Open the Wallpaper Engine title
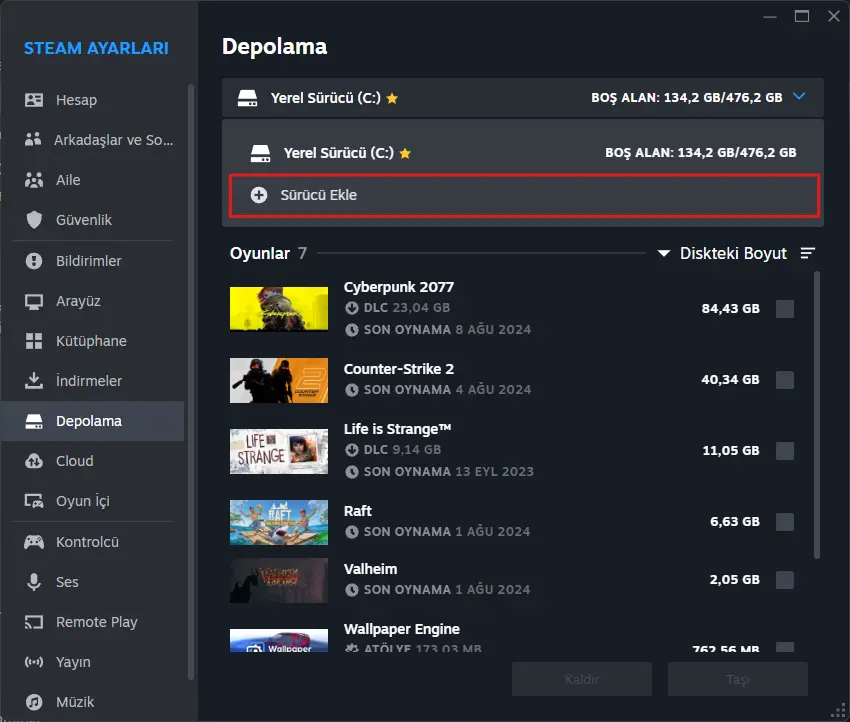The width and height of the screenshot is (850, 722). tap(402, 629)
